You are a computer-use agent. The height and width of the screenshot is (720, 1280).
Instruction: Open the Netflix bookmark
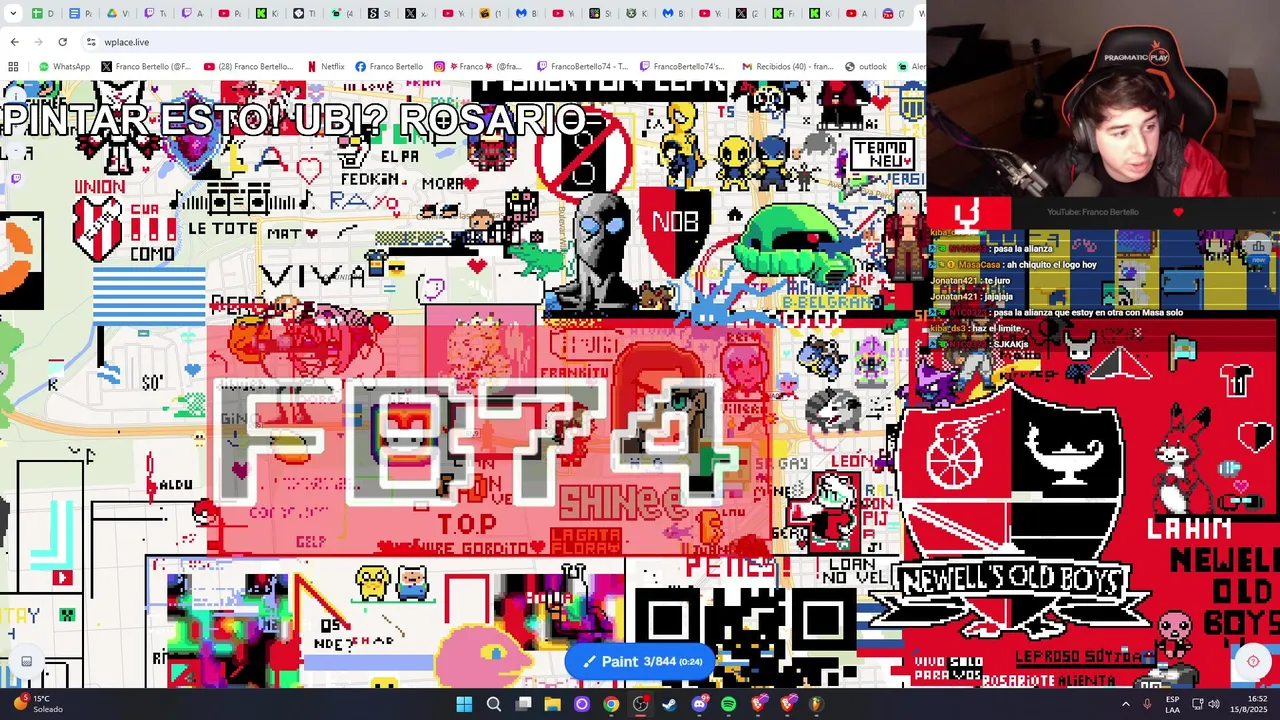[326, 67]
